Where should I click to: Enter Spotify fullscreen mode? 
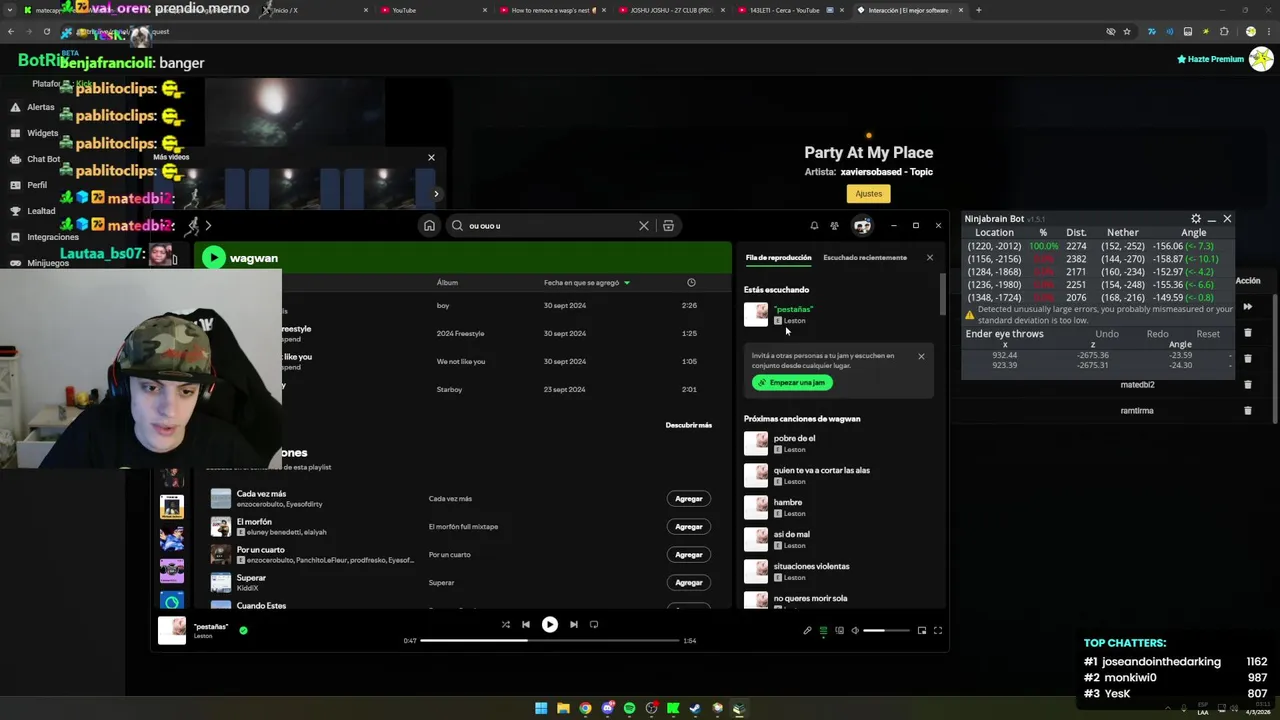pyautogui.click(x=938, y=631)
